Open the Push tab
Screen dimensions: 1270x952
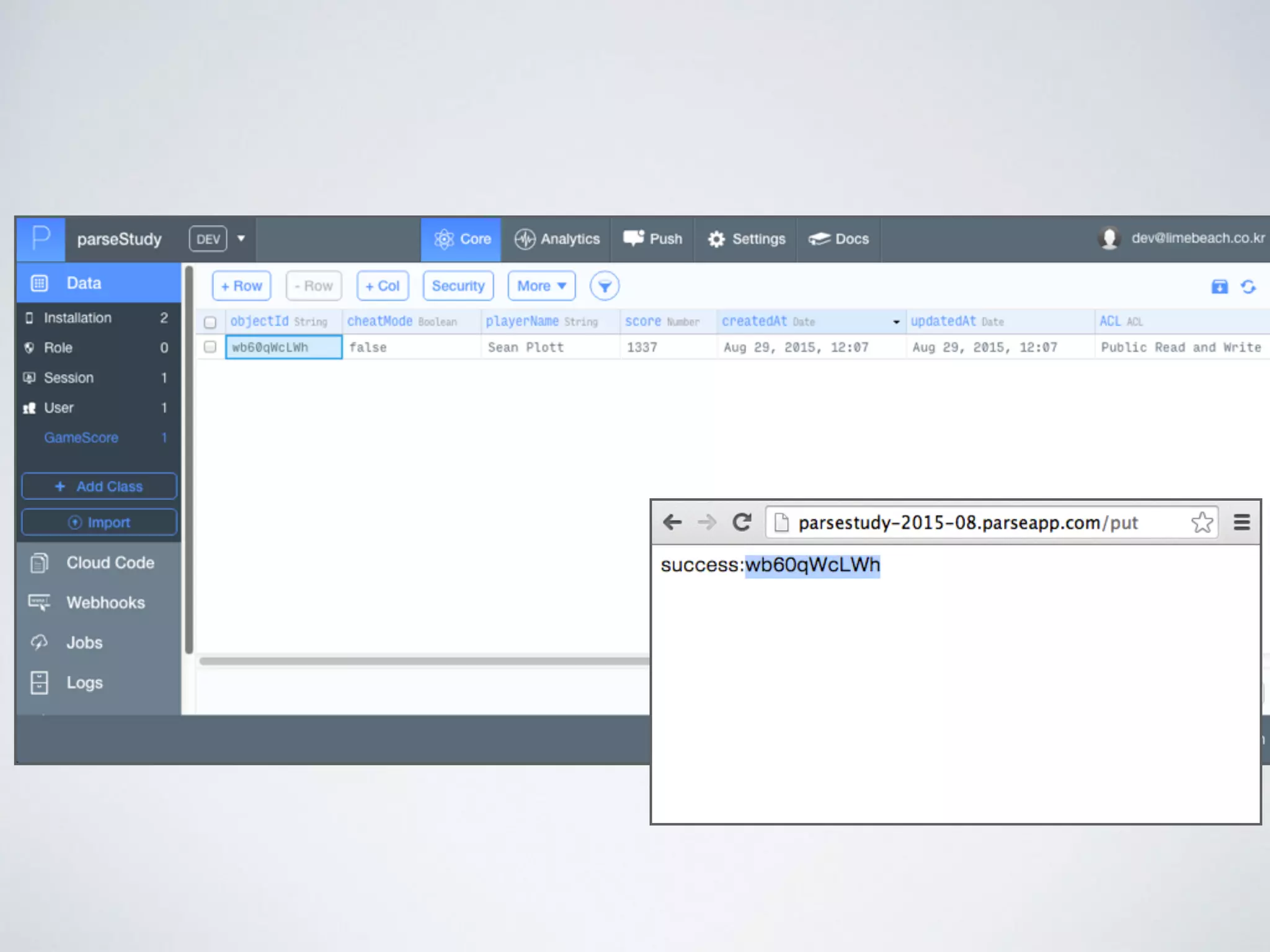(653, 239)
